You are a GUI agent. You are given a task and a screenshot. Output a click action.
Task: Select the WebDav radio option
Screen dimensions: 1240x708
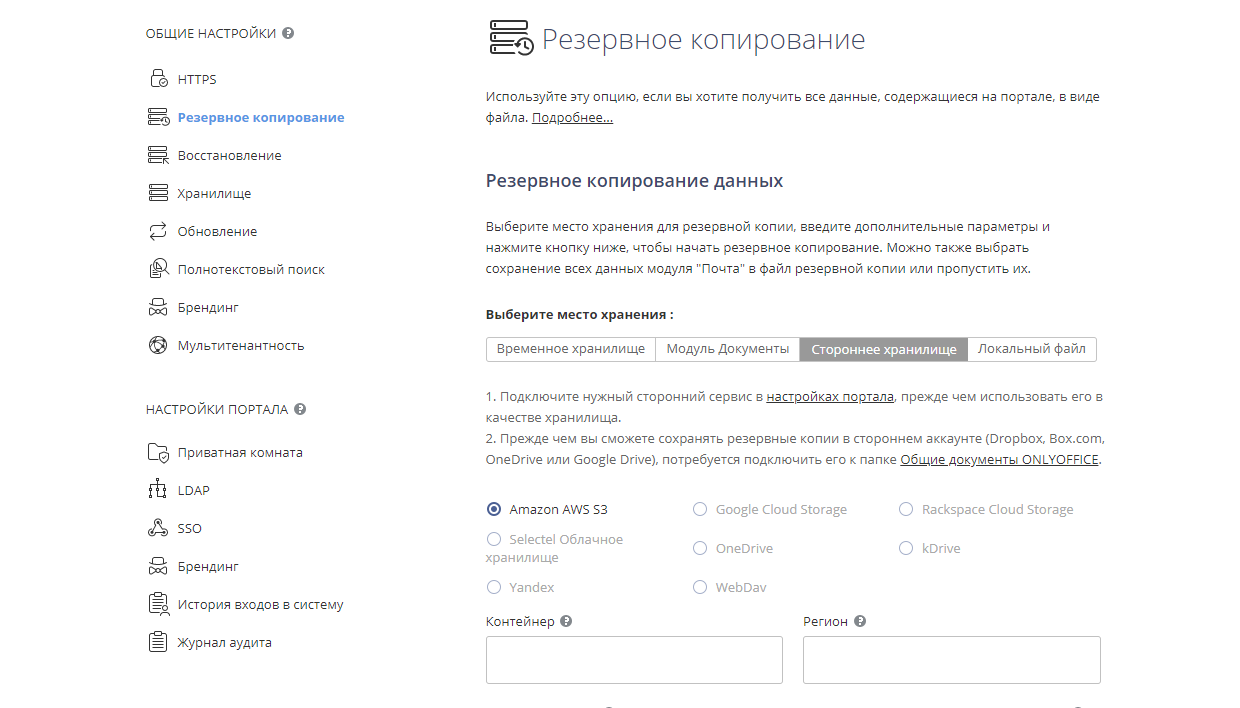[700, 587]
